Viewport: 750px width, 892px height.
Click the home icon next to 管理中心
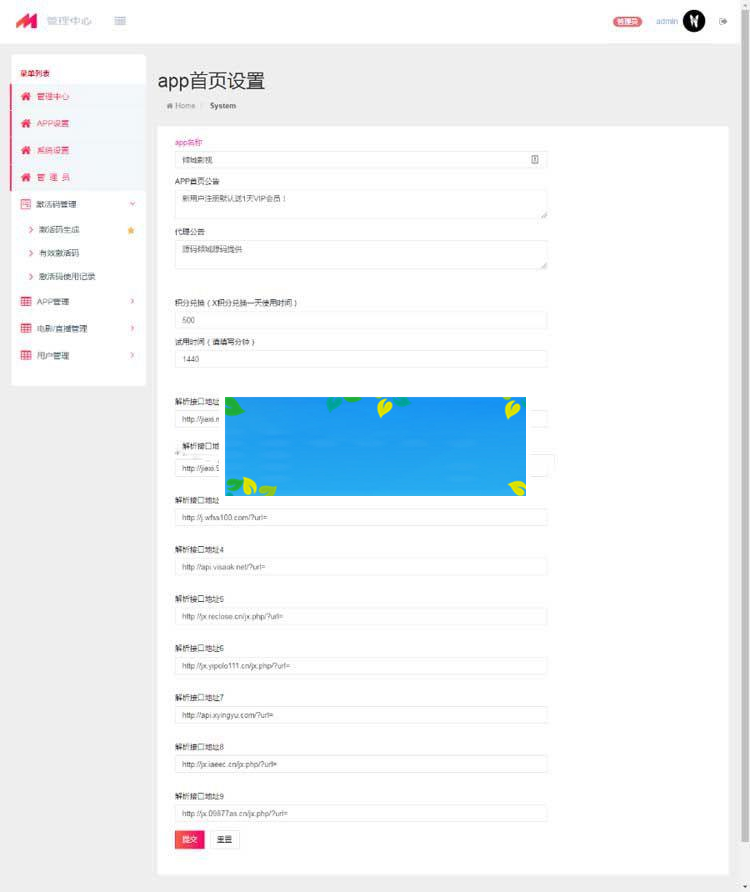tap(26, 97)
